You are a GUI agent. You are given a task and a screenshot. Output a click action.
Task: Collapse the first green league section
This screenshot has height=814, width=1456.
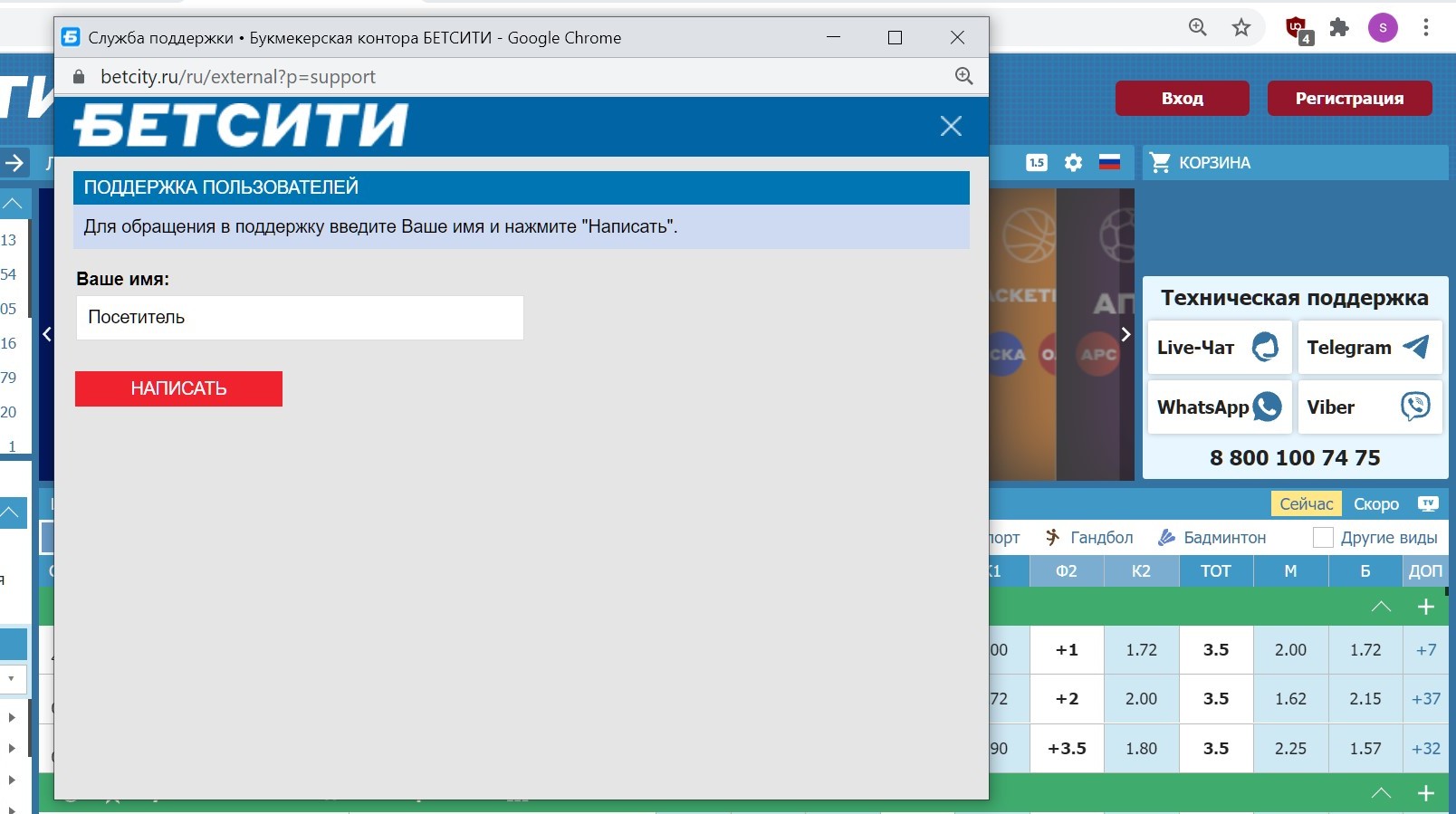click(1381, 607)
